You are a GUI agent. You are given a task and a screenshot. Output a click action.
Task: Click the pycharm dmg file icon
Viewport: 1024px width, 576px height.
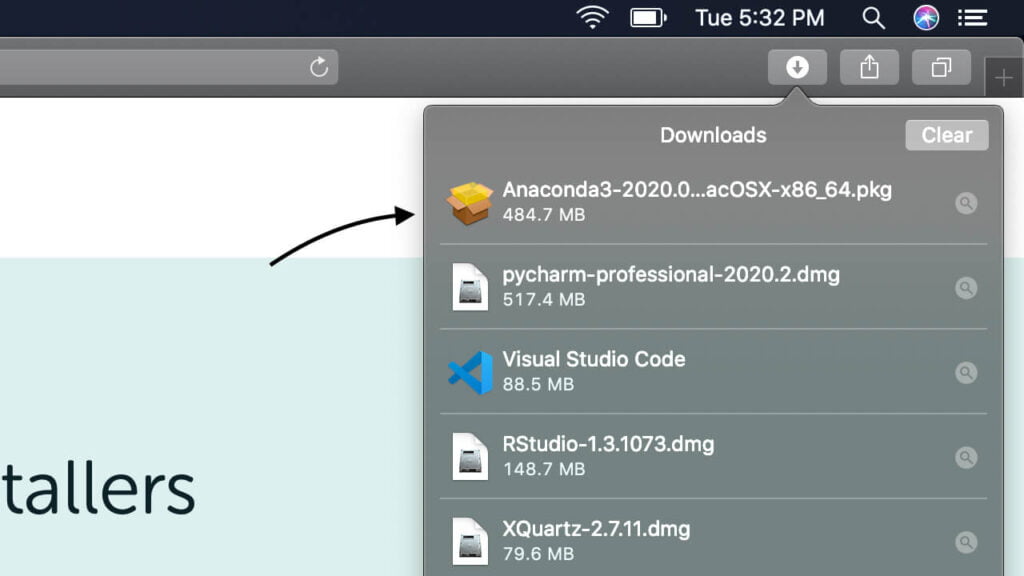(470, 287)
